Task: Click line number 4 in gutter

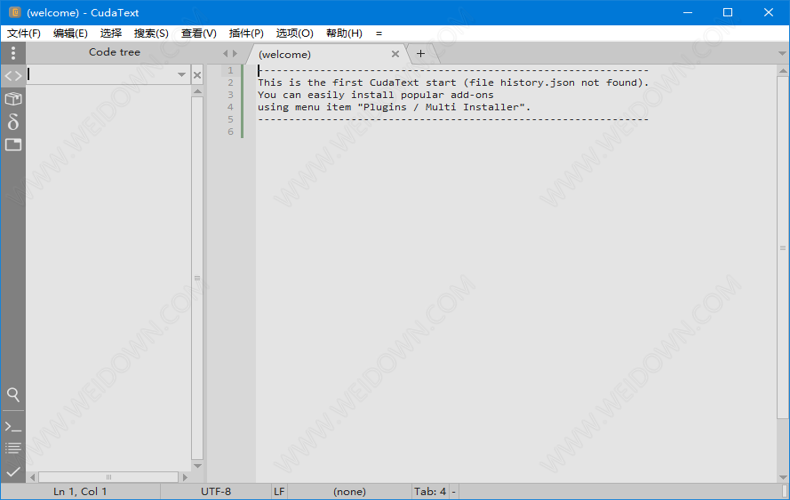Action: (x=230, y=107)
